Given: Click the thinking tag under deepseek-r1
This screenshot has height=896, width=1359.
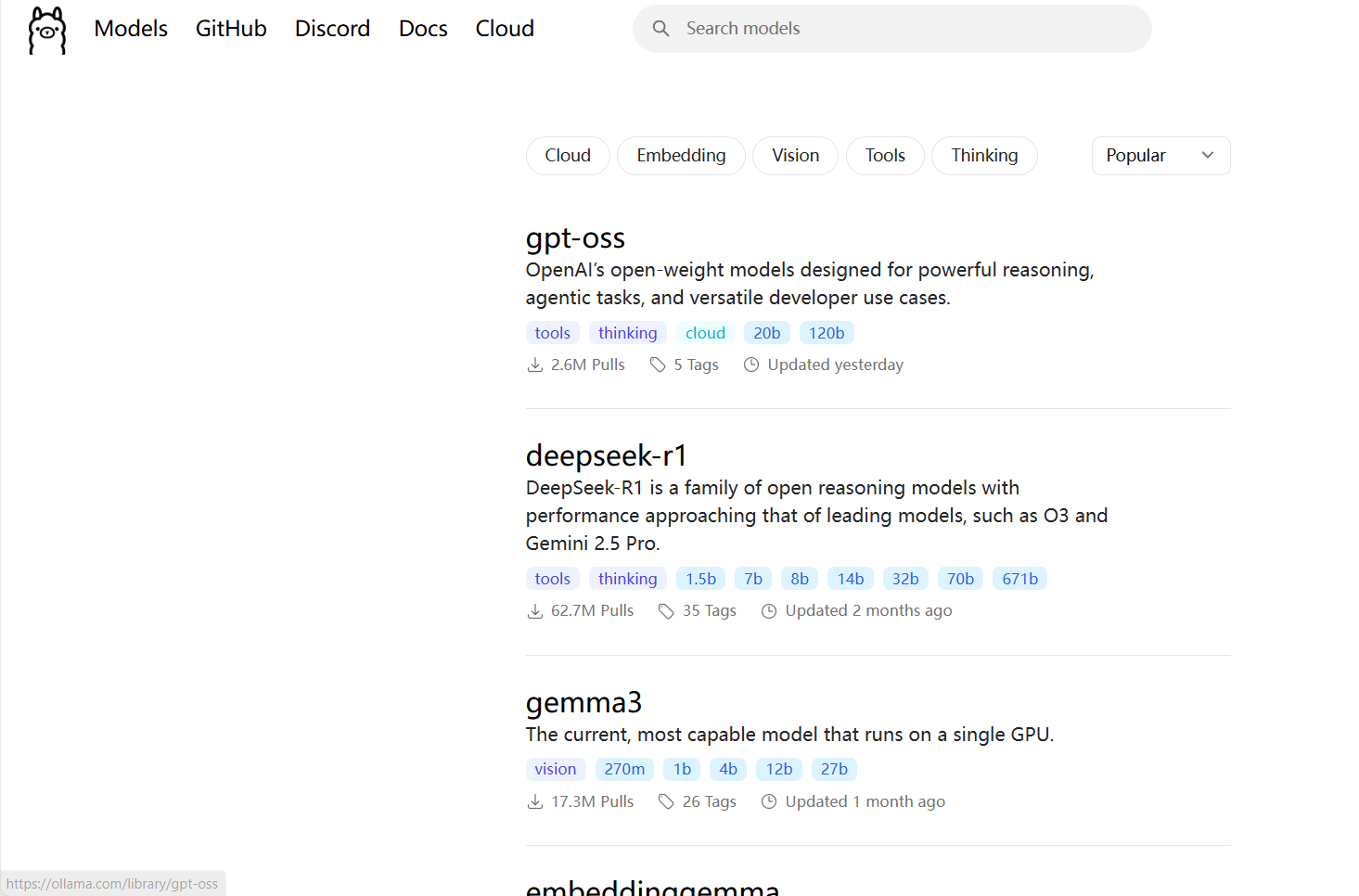Looking at the screenshot, I should [x=627, y=579].
